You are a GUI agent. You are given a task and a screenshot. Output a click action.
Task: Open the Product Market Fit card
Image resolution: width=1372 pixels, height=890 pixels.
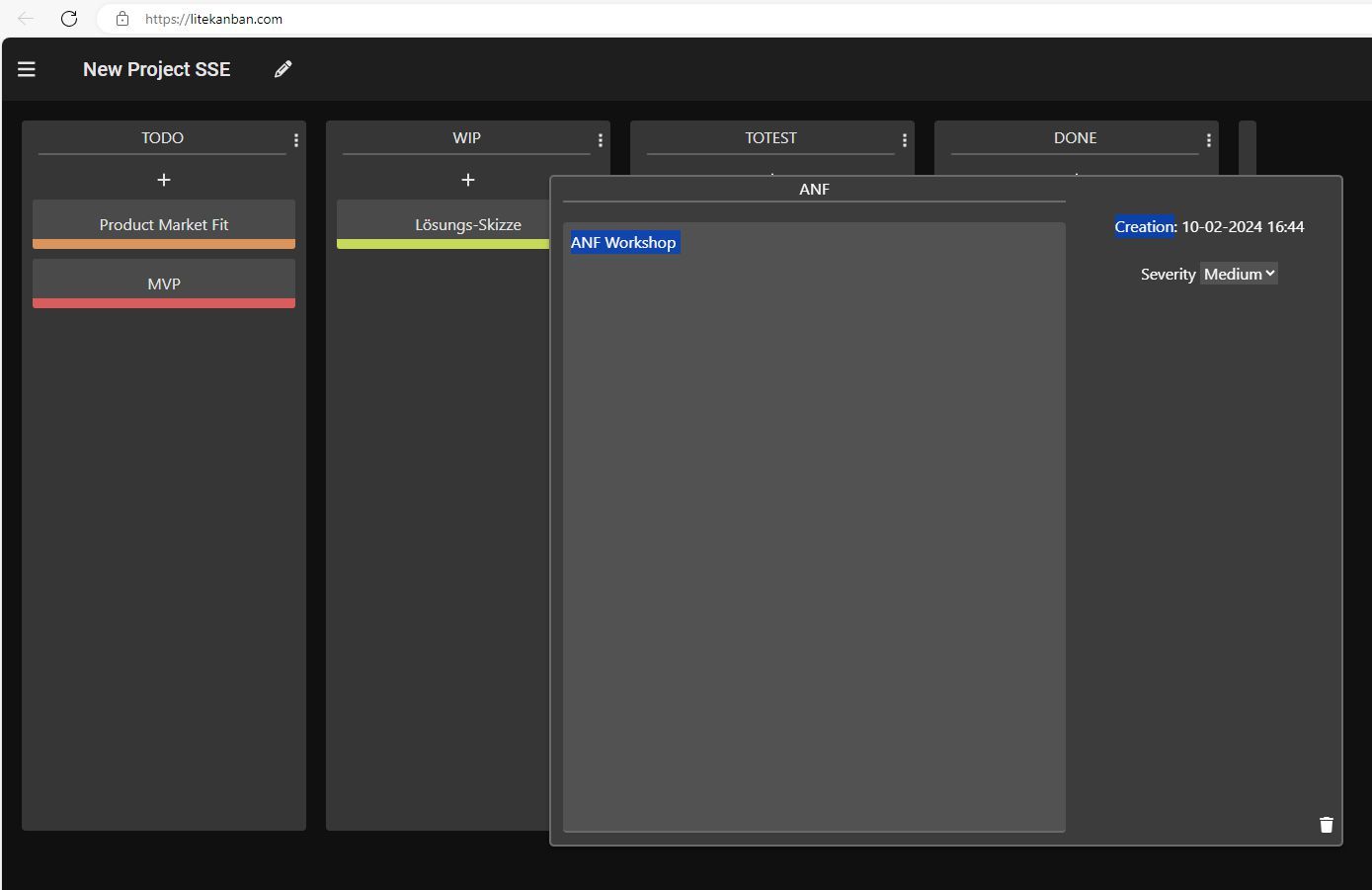click(164, 224)
